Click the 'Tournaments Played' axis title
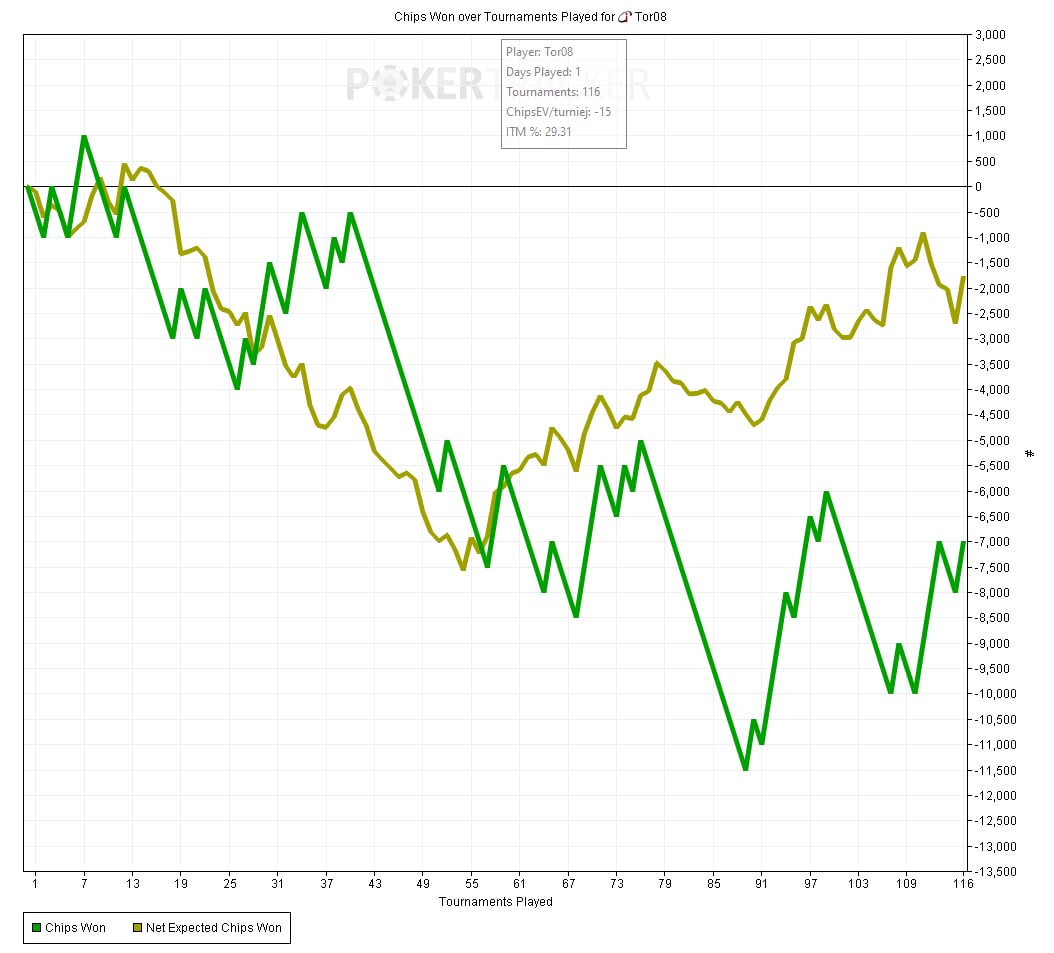 click(x=495, y=902)
